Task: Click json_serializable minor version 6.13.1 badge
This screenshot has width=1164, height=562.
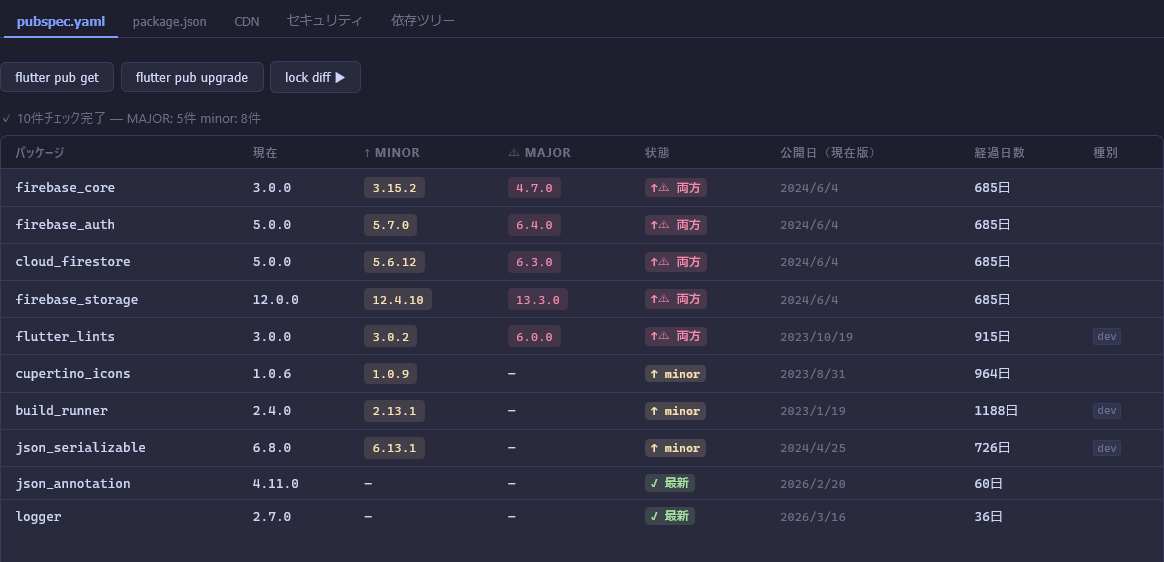Action: coord(394,448)
